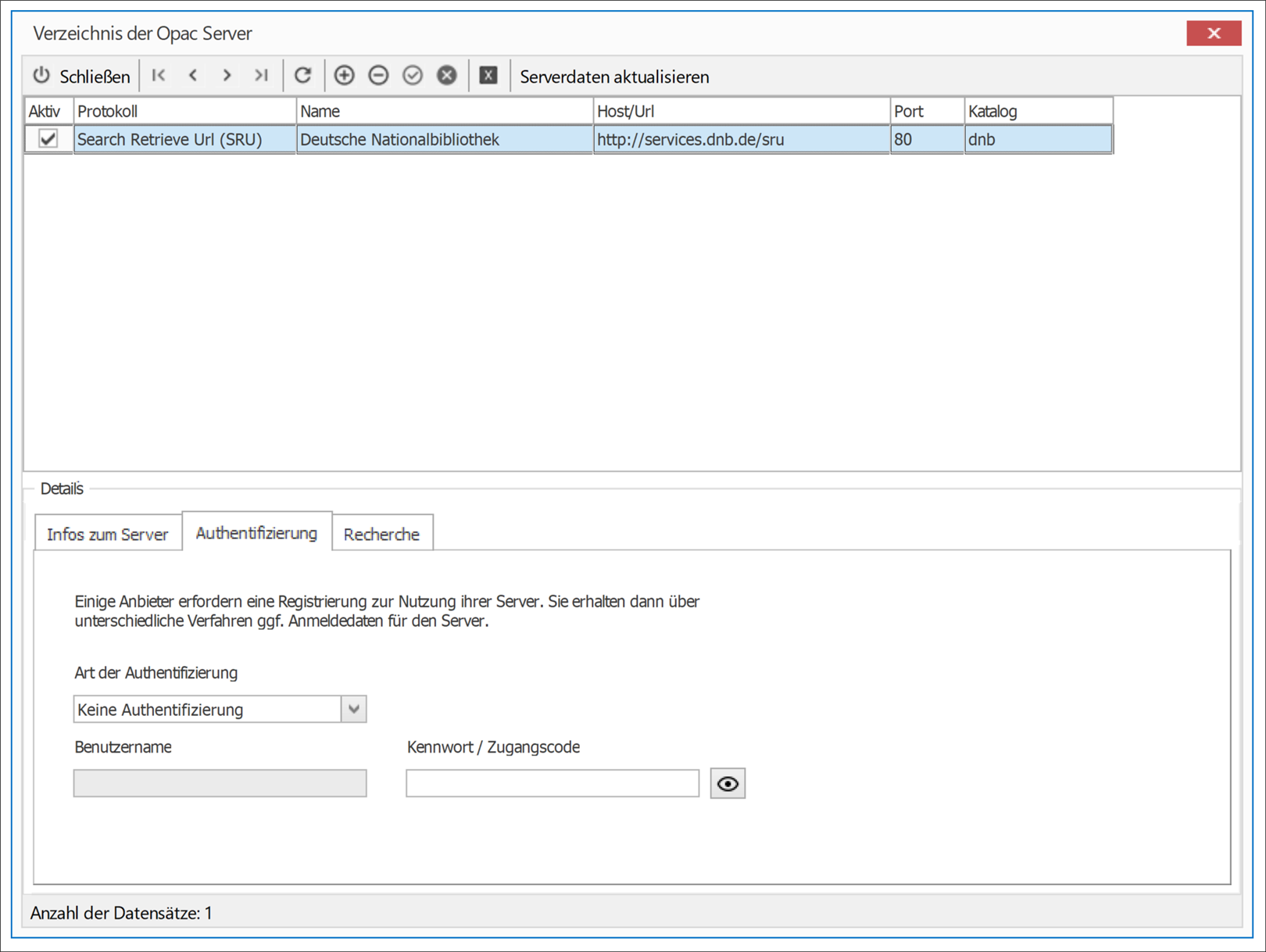Screen dimensions: 1266x952
Task: Sort by the Name column header
Action: click(x=445, y=111)
